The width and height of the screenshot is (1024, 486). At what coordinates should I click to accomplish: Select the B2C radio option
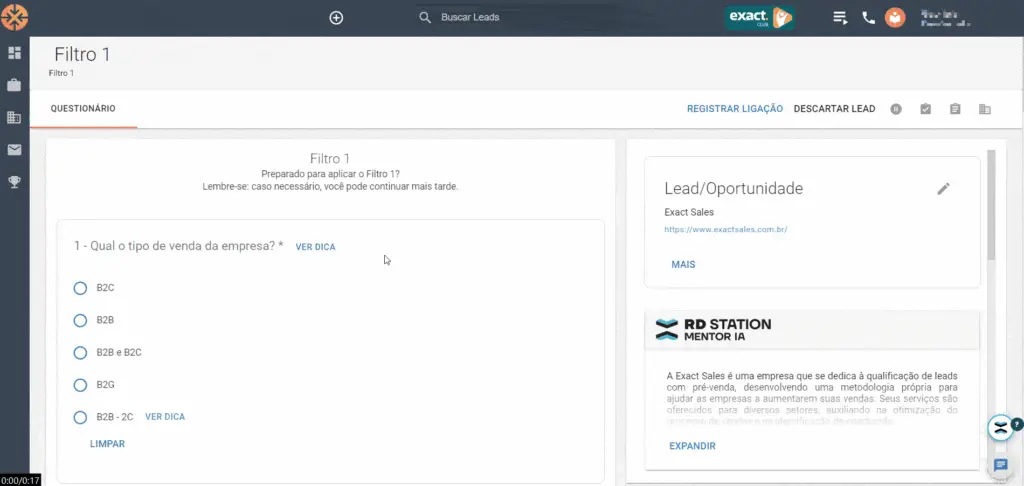pos(81,288)
